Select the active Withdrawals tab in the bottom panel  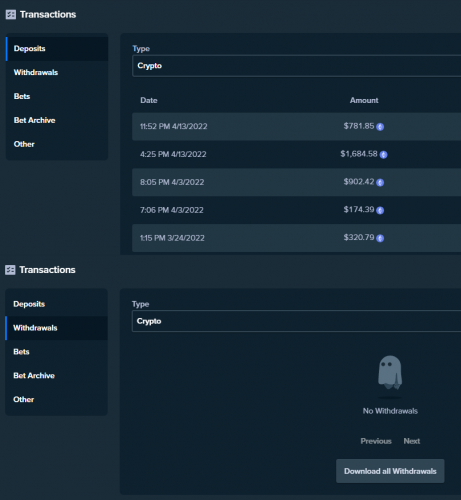[x=57, y=328]
